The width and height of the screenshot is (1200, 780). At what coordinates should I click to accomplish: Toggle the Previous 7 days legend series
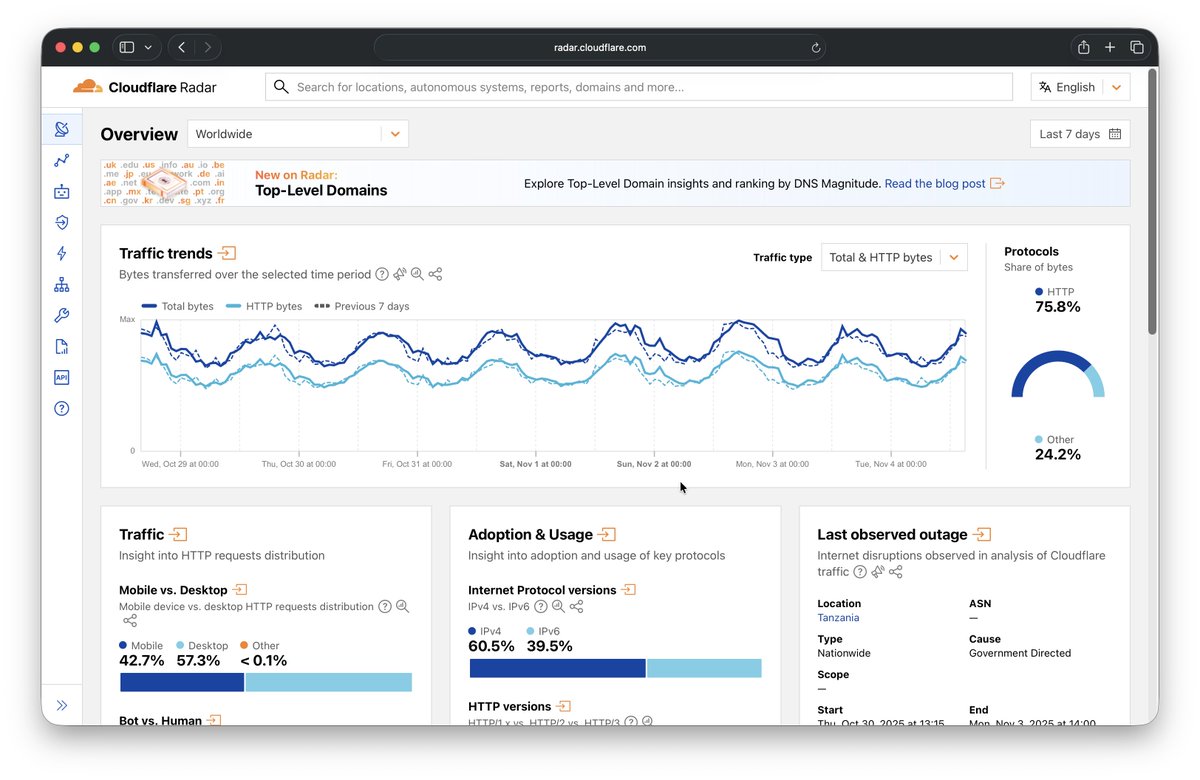[361, 306]
